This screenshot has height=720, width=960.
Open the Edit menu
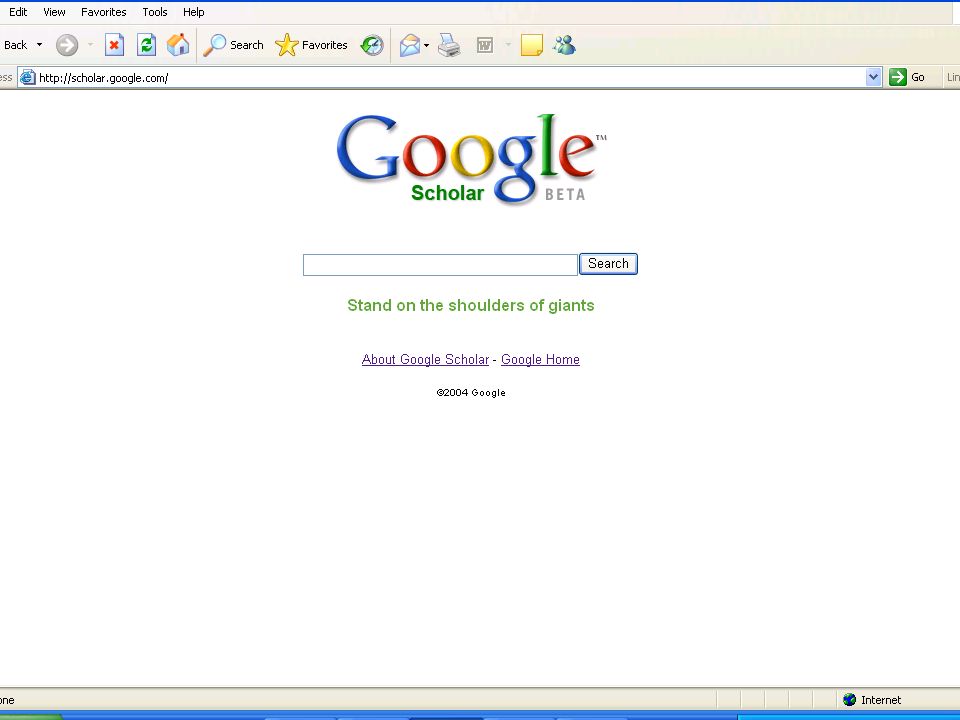18,12
